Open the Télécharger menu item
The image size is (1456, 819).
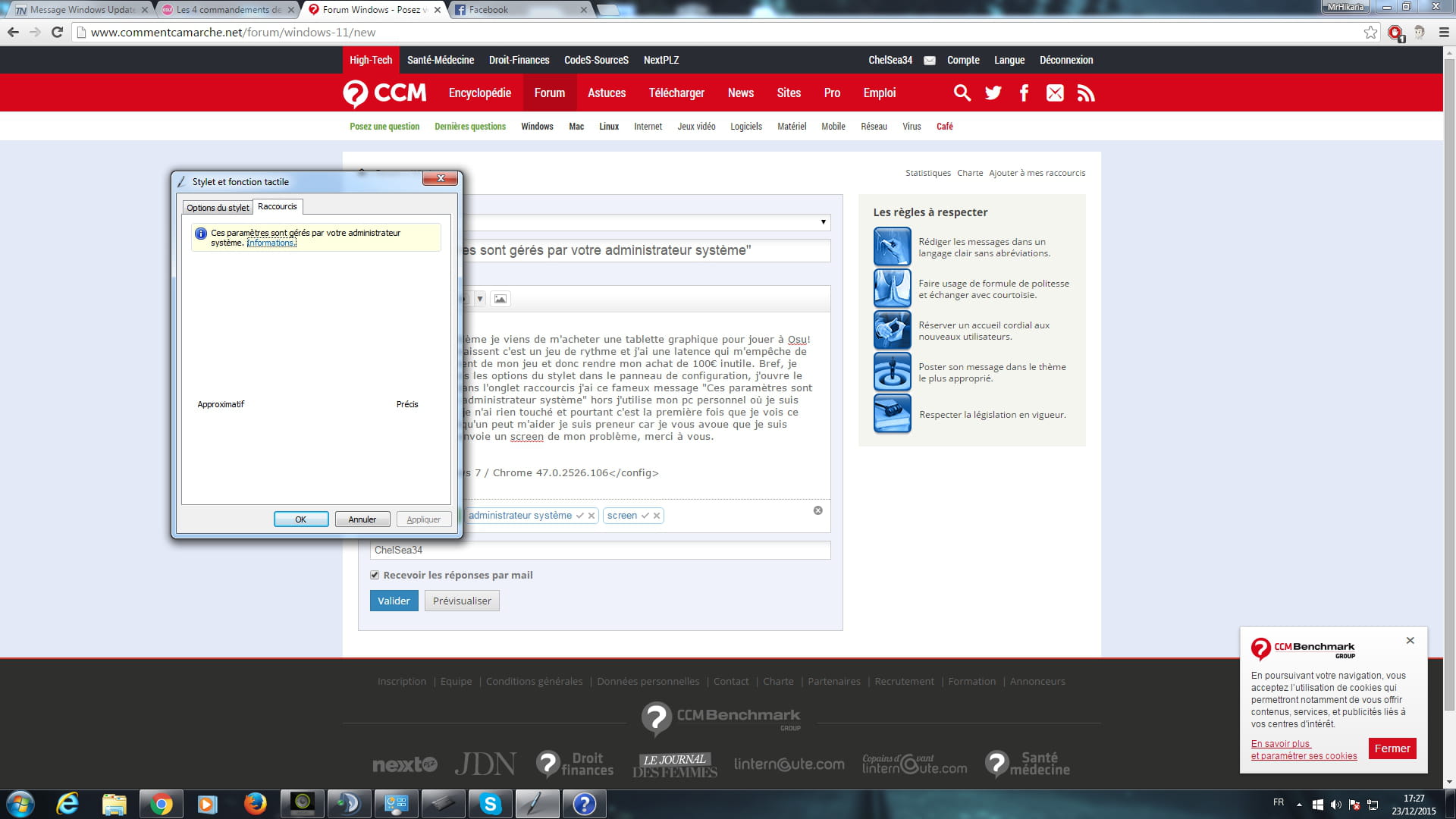[x=676, y=93]
